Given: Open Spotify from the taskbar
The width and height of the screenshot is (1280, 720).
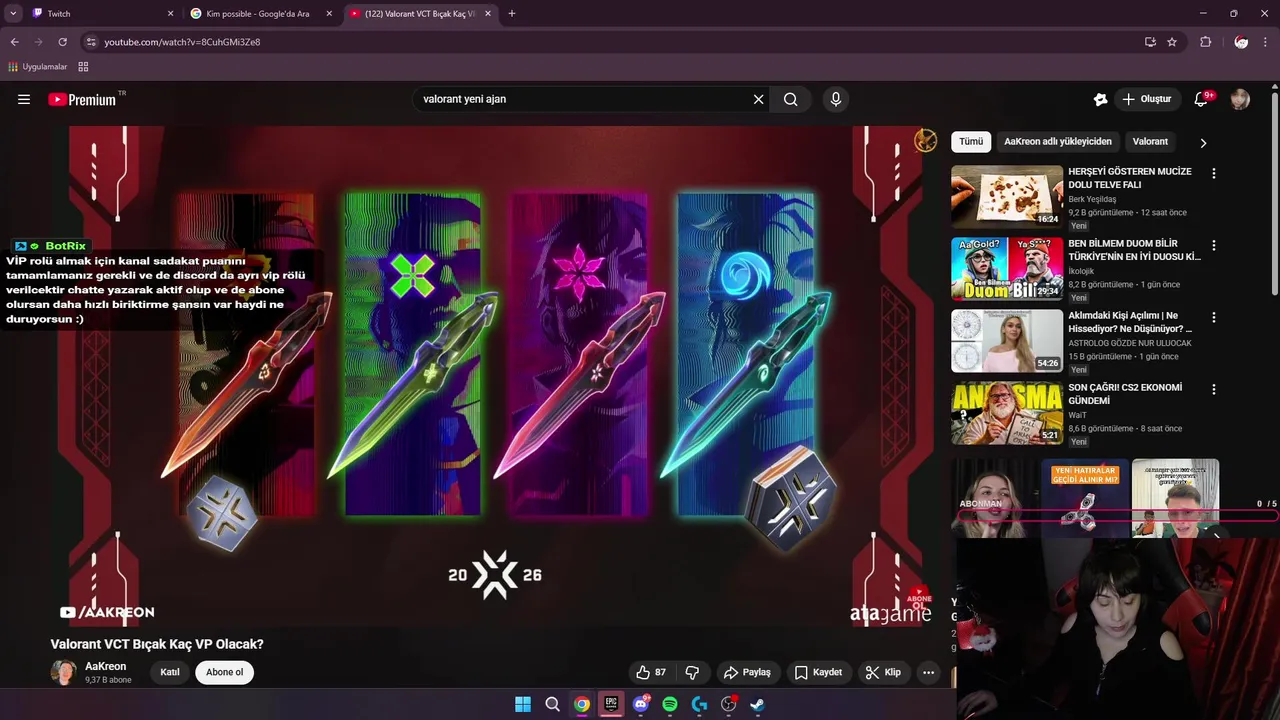Looking at the screenshot, I should click(x=670, y=704).
